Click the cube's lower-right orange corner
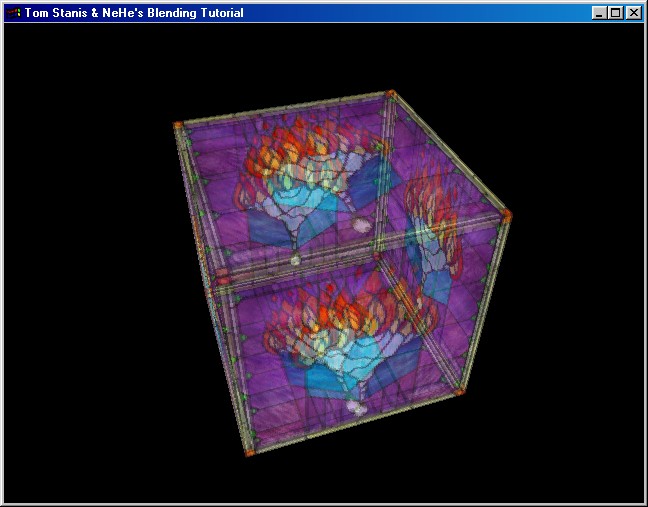 [459, 391]
